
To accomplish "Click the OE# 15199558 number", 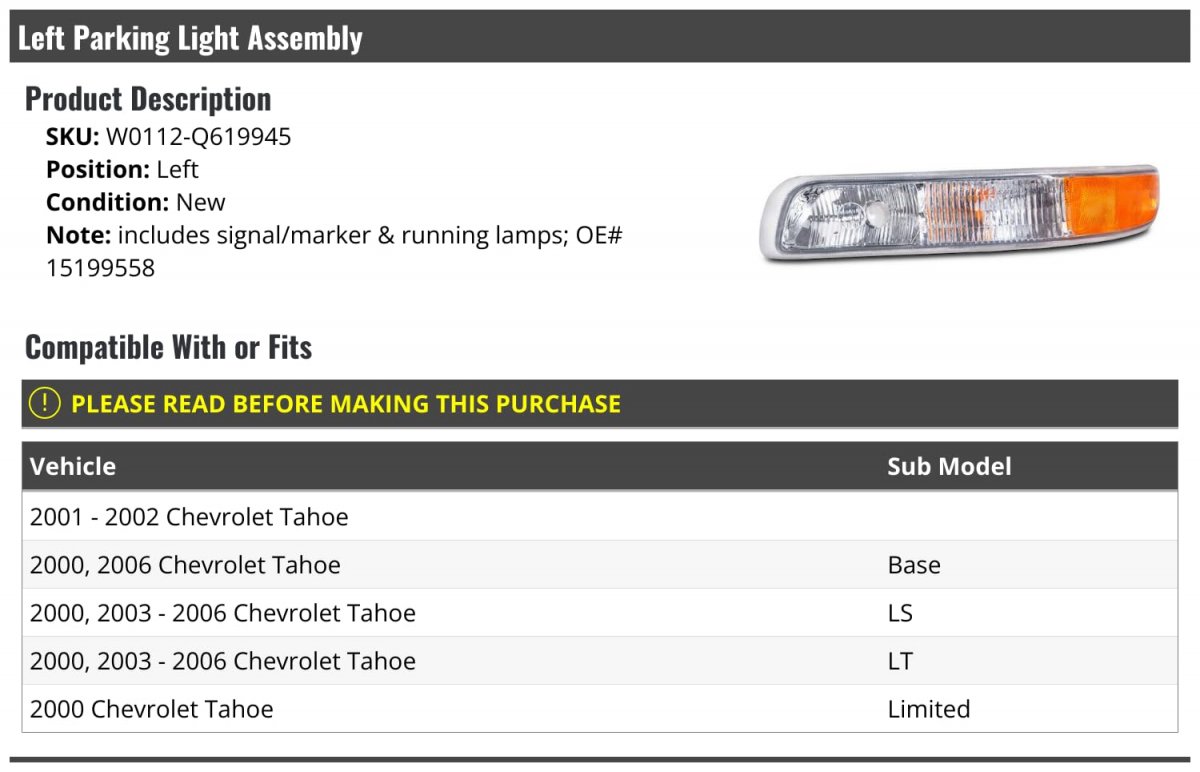I will coord(100,268).
